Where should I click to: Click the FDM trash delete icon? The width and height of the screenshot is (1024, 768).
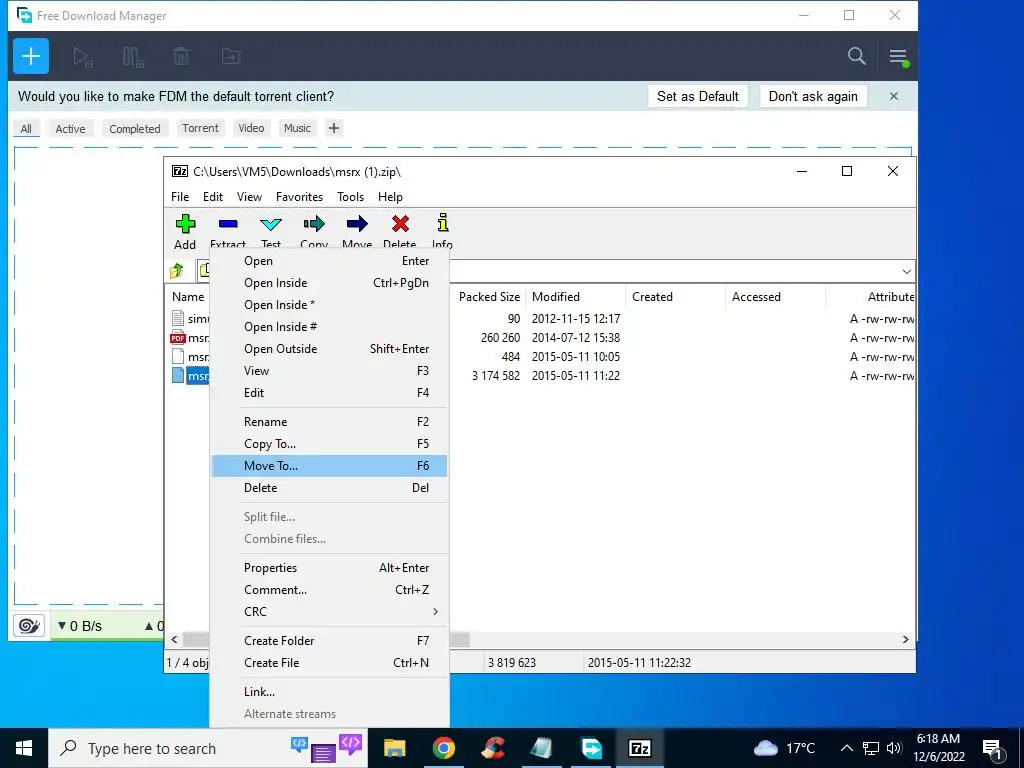[181, 57]
